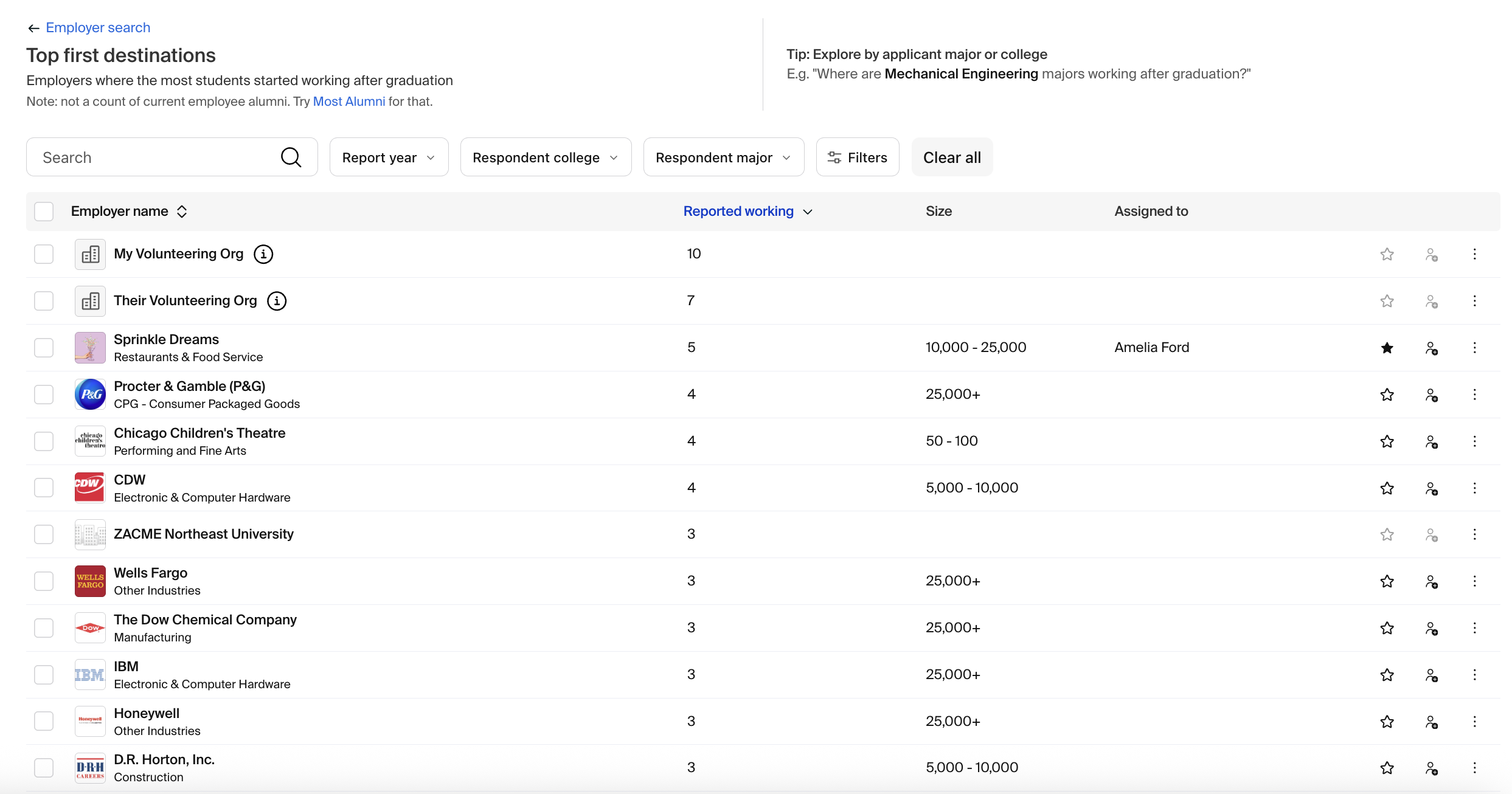Image resolution: width=1512 pixels, height=794 pixels.
Task: Focus the employer Search field
Action: [x=172, y=157]
